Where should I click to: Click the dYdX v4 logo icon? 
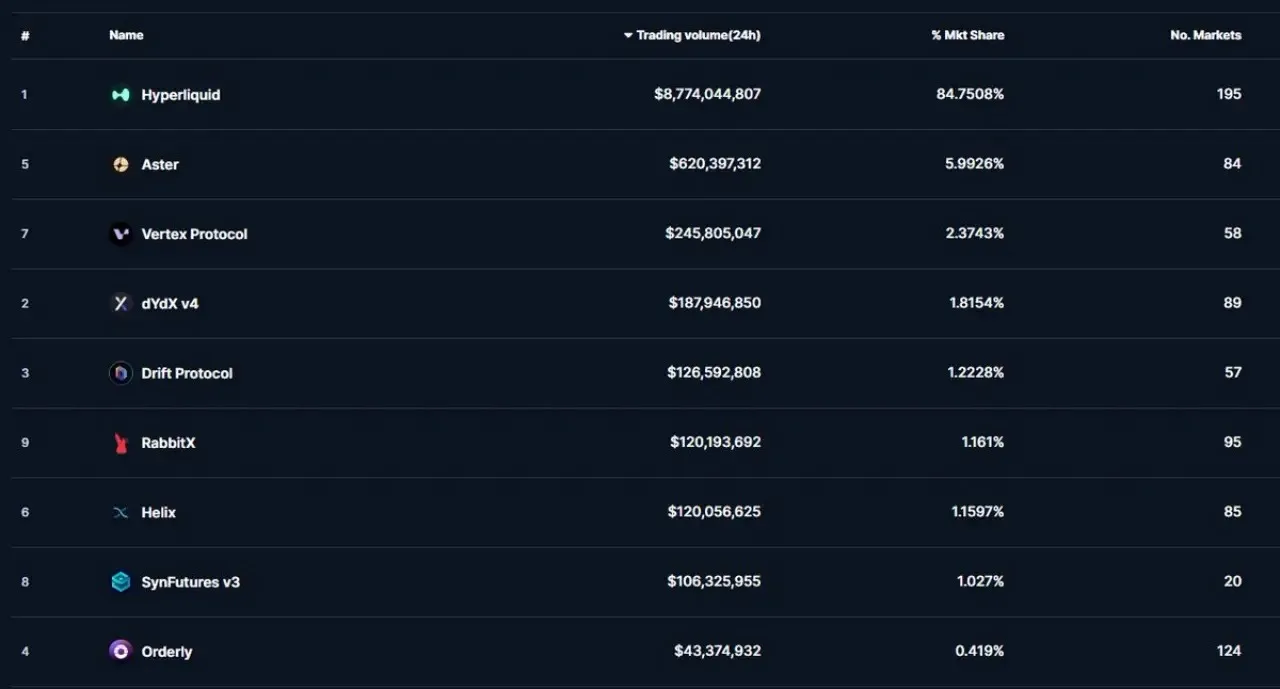click(121, 303)
